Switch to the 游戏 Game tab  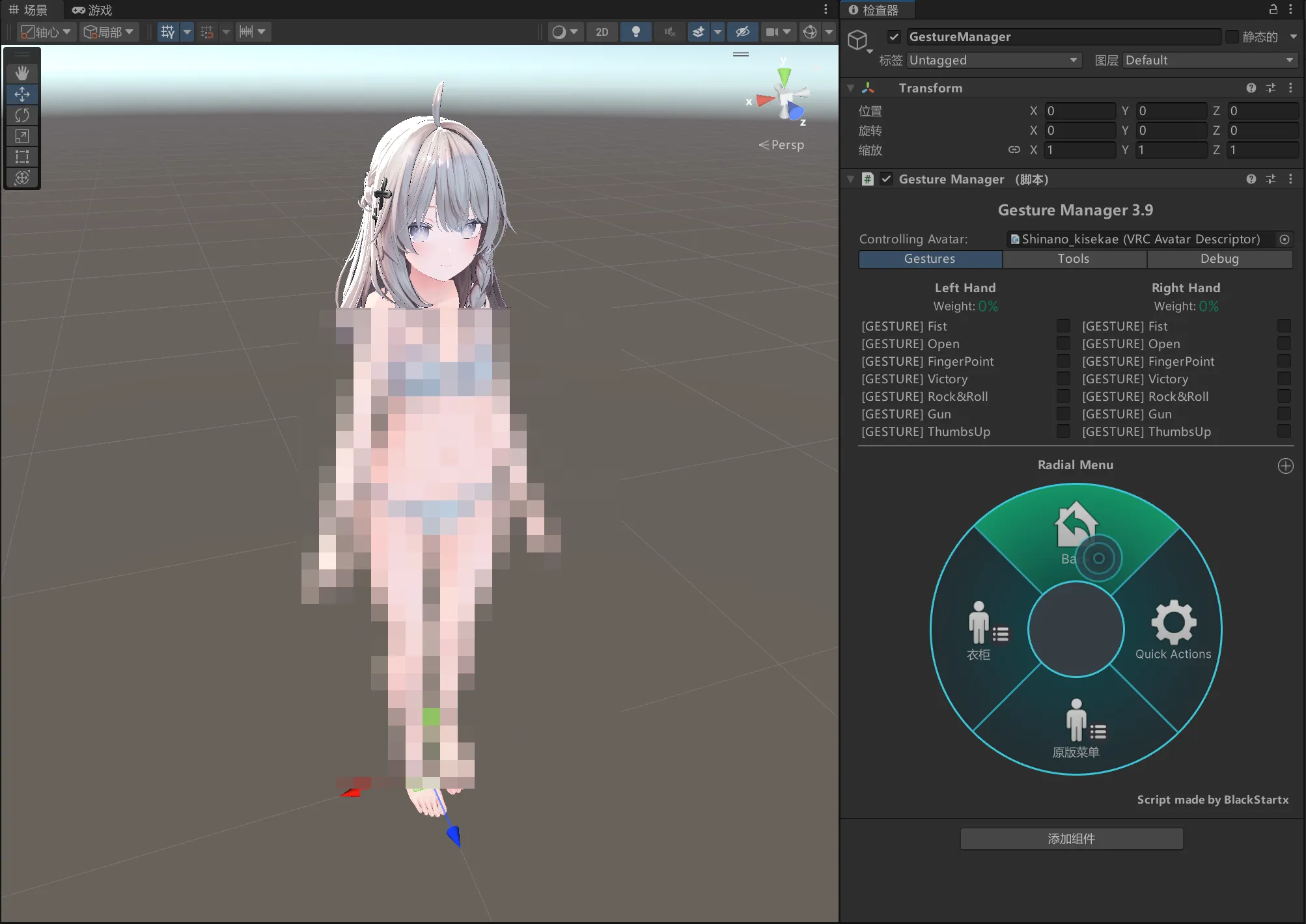[92, 10]
